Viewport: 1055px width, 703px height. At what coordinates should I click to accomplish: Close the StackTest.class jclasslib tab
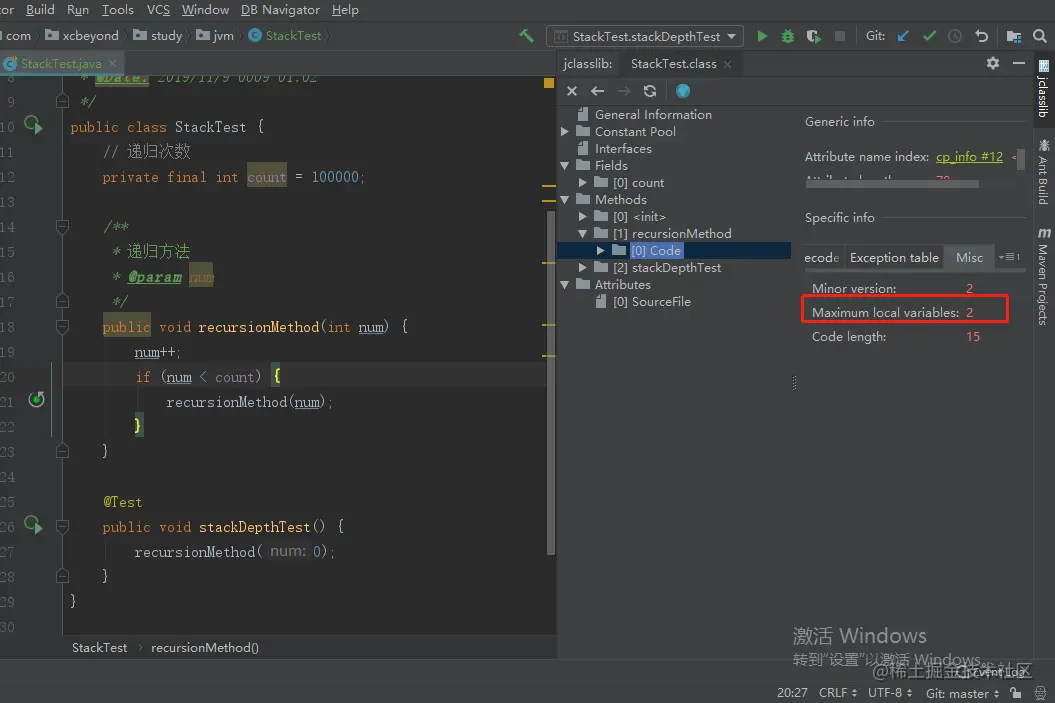tap(727, 64)
